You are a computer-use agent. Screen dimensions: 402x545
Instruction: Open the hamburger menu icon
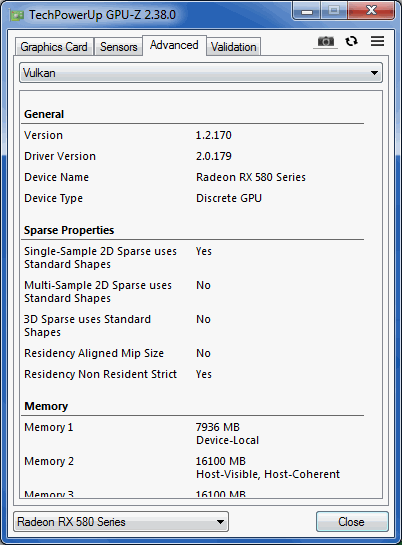pyautogui.click(x=377, y=41)
